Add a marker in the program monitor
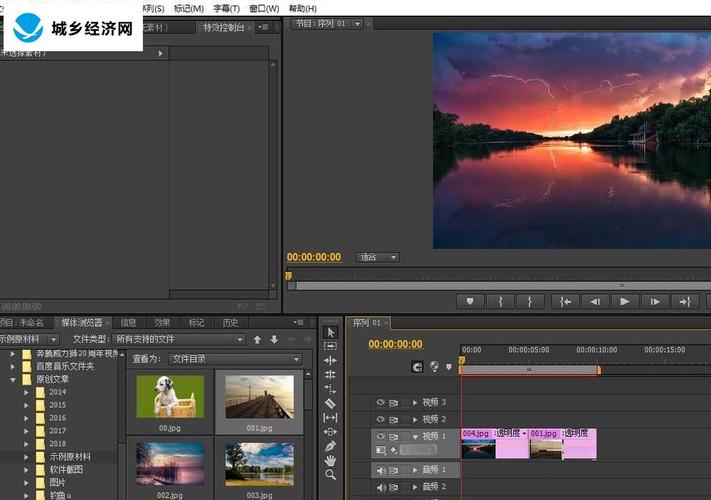 pyautogui.click(x=470, y=301)
